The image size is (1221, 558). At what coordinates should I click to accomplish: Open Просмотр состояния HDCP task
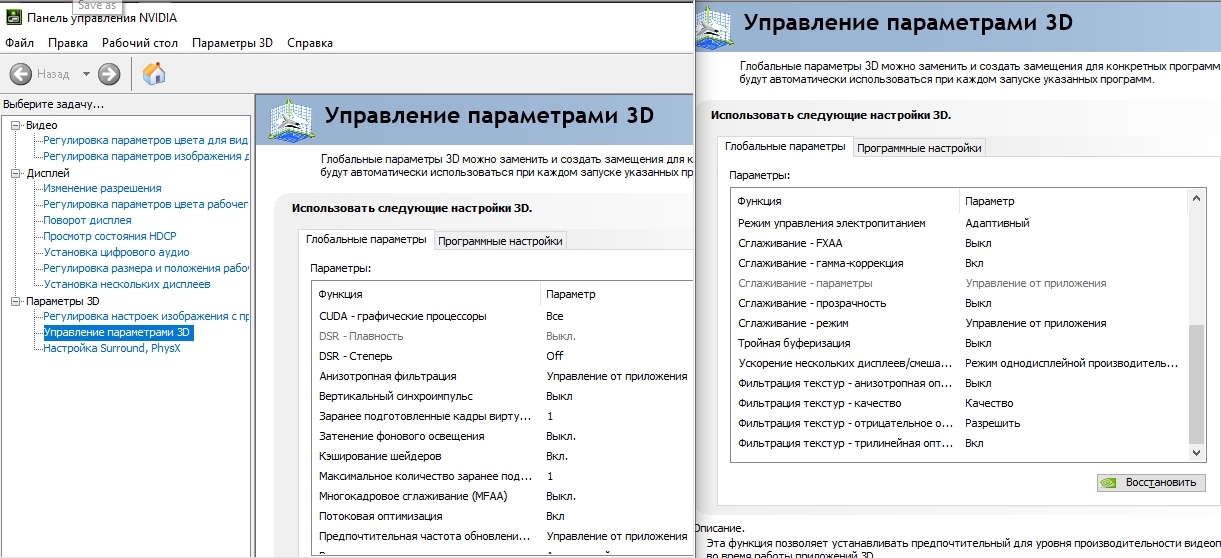pos(110,236)
